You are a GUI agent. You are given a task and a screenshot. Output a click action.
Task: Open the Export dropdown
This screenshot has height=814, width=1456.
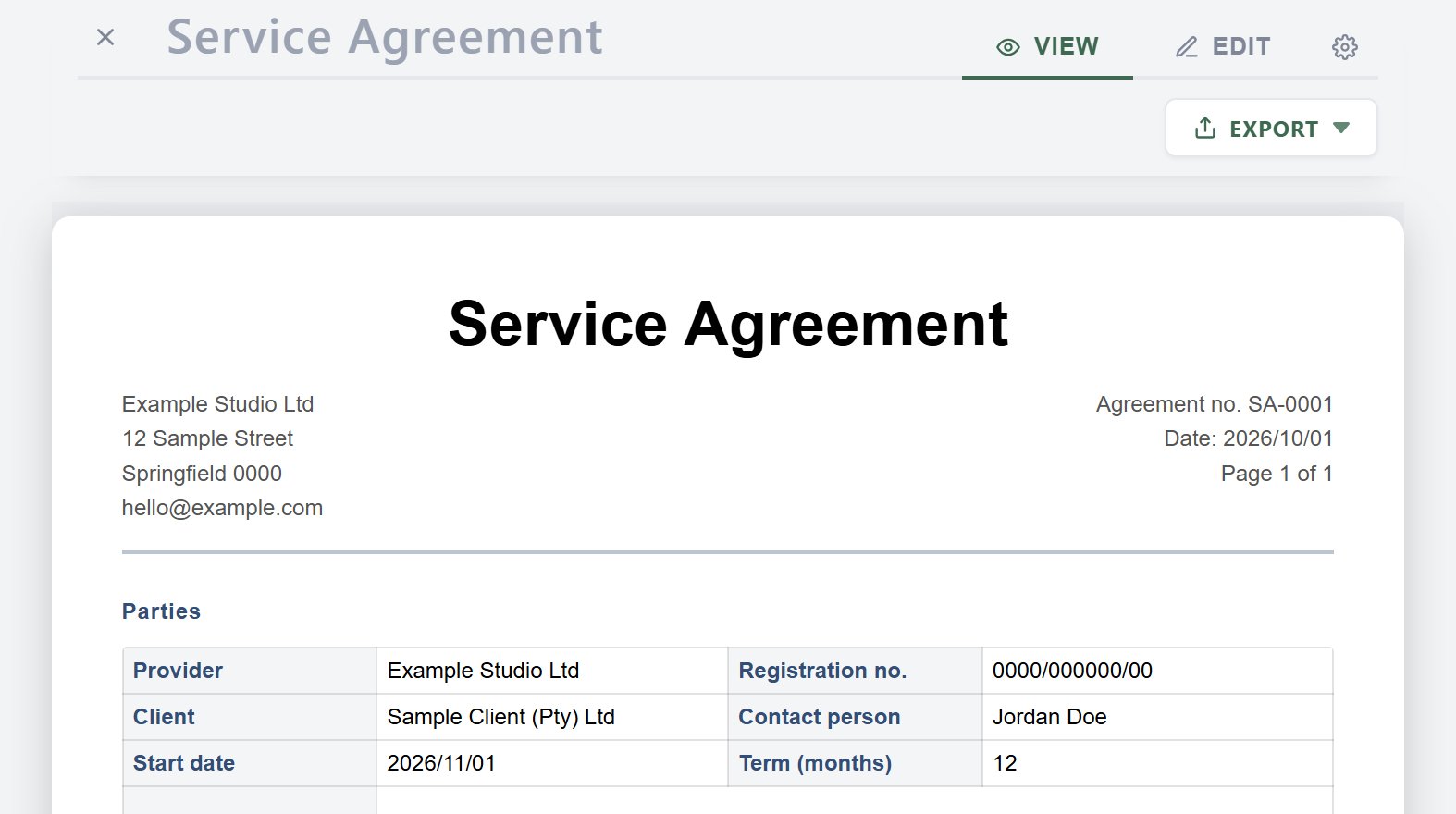point(1271,128)
